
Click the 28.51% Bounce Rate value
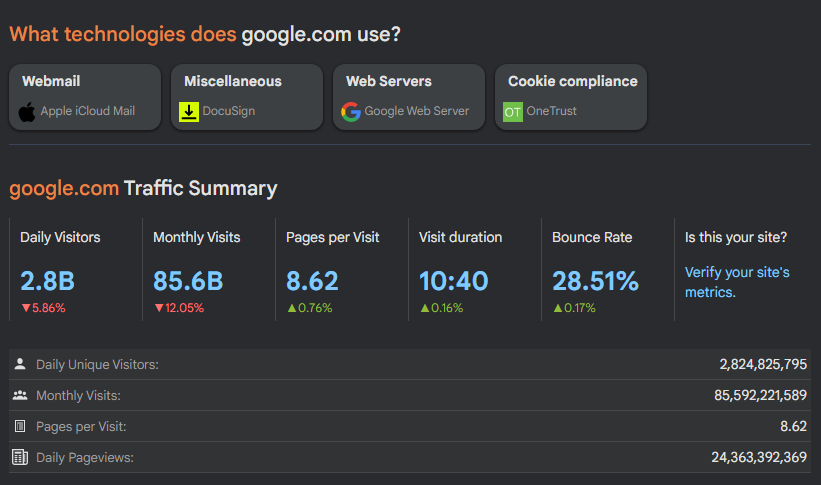tap(595, 281)
